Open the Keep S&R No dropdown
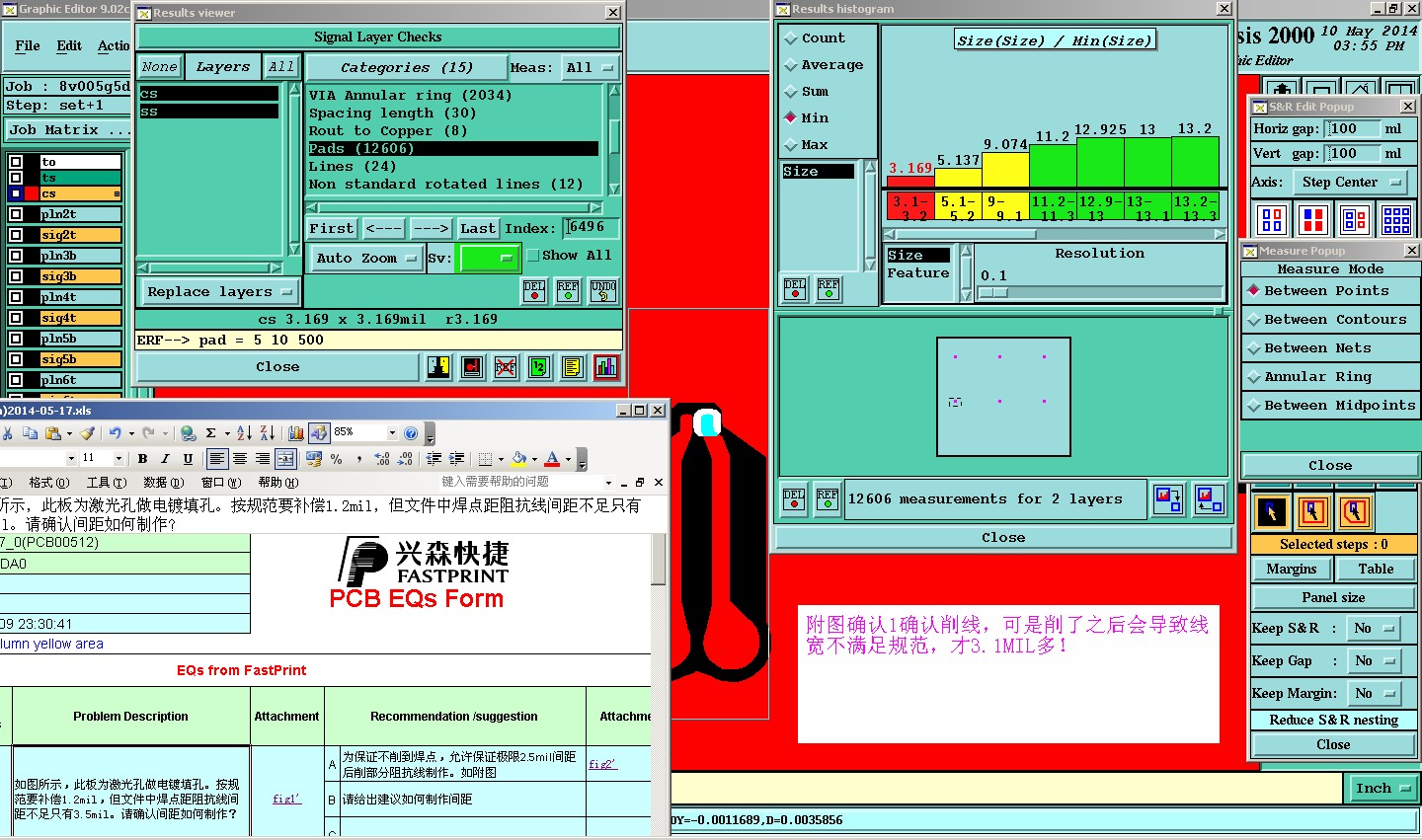This screenshot has width=1422, height=840. tap(1373, 628)
